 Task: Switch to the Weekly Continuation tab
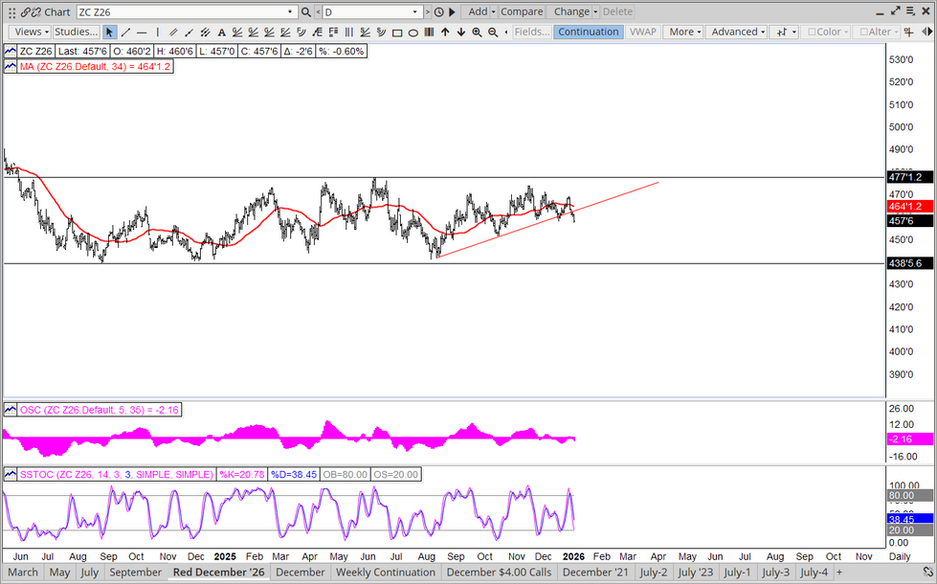[385, 573]
